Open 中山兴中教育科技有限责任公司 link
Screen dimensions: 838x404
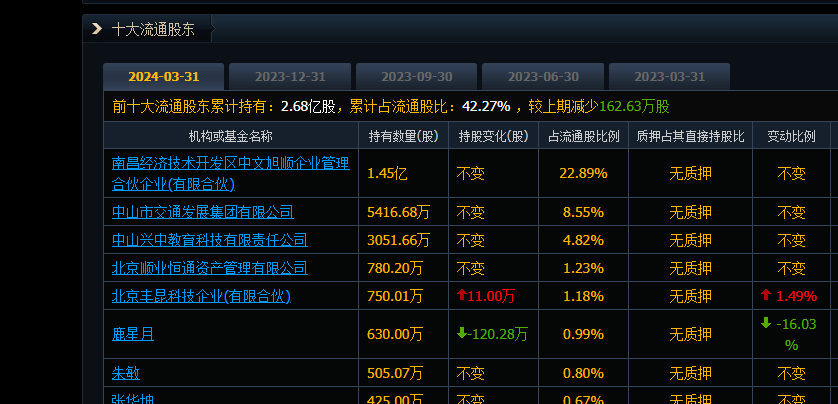click(210, 240)
